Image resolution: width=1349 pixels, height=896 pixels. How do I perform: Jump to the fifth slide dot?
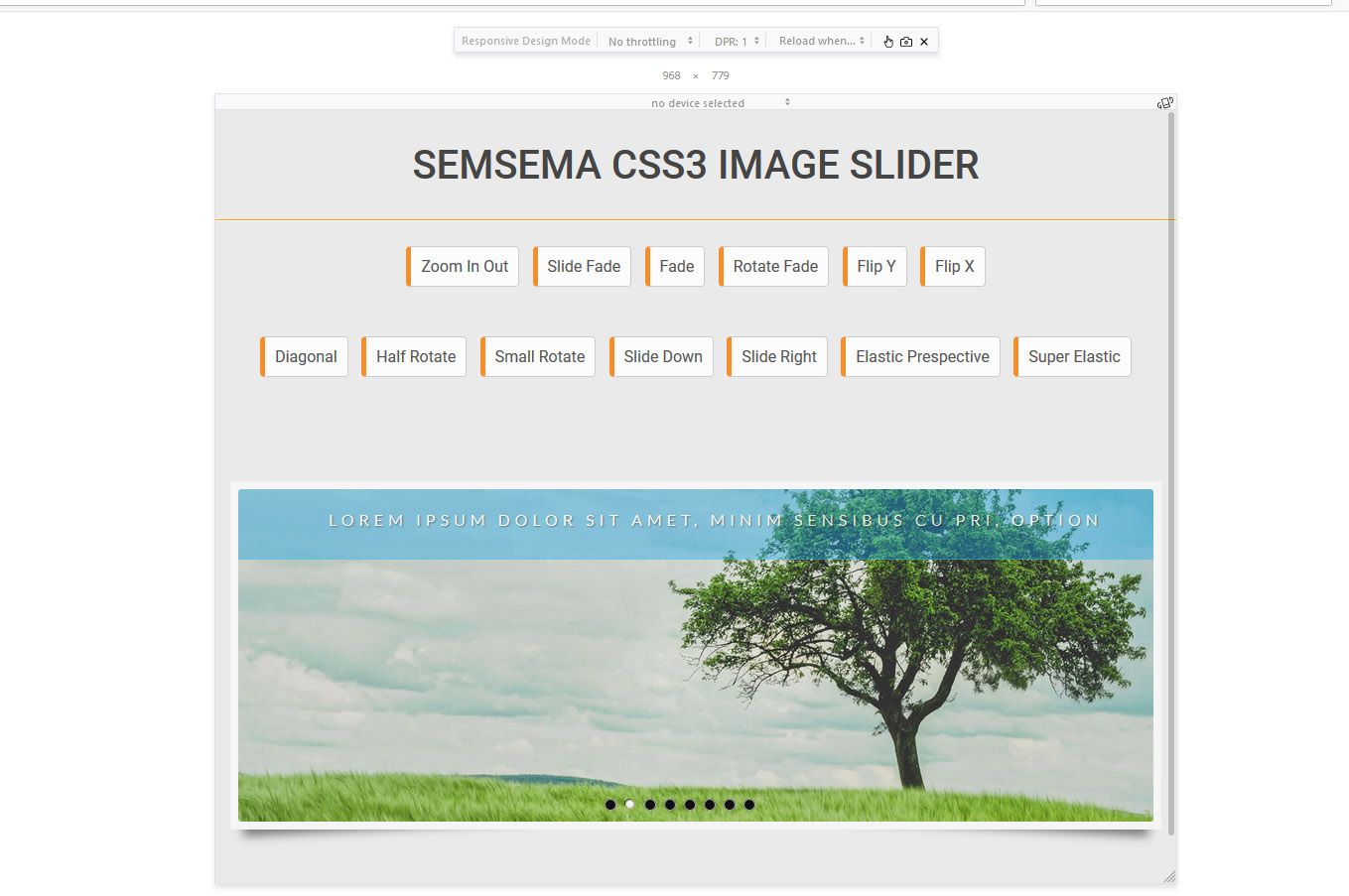(x=690, y=805)
